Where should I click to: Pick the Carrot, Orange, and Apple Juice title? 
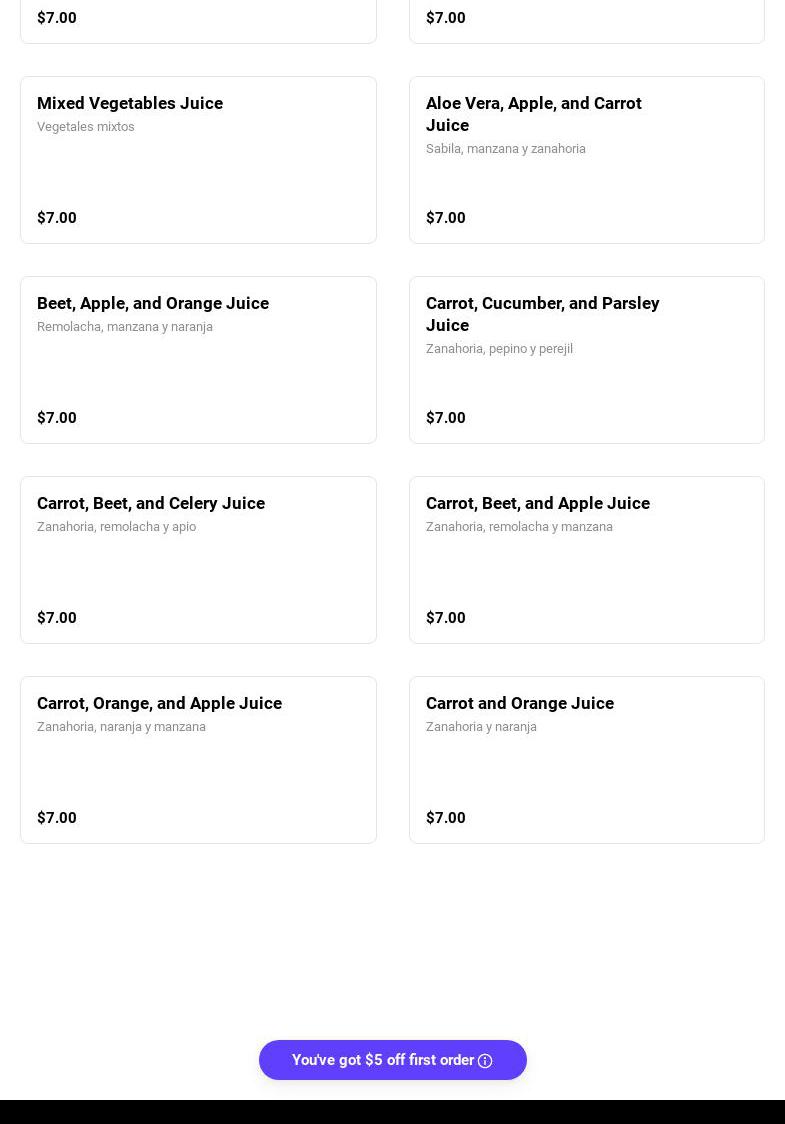coord(159,704)
